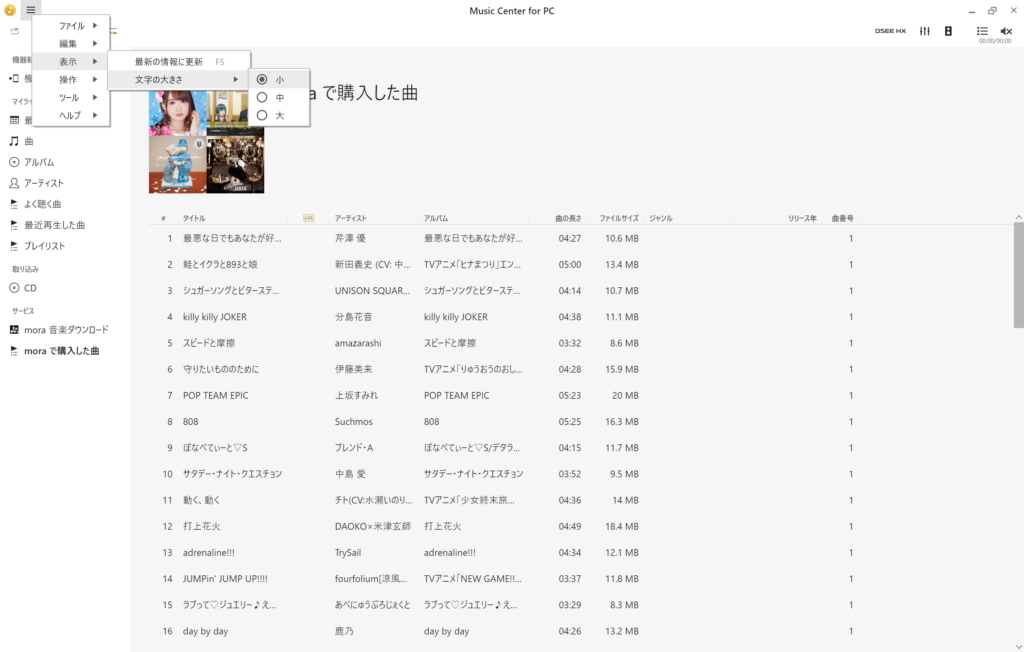Click the cake album cover thumbnail
Viewport: 1024px width, 652px height.
[x=178, y=165]
